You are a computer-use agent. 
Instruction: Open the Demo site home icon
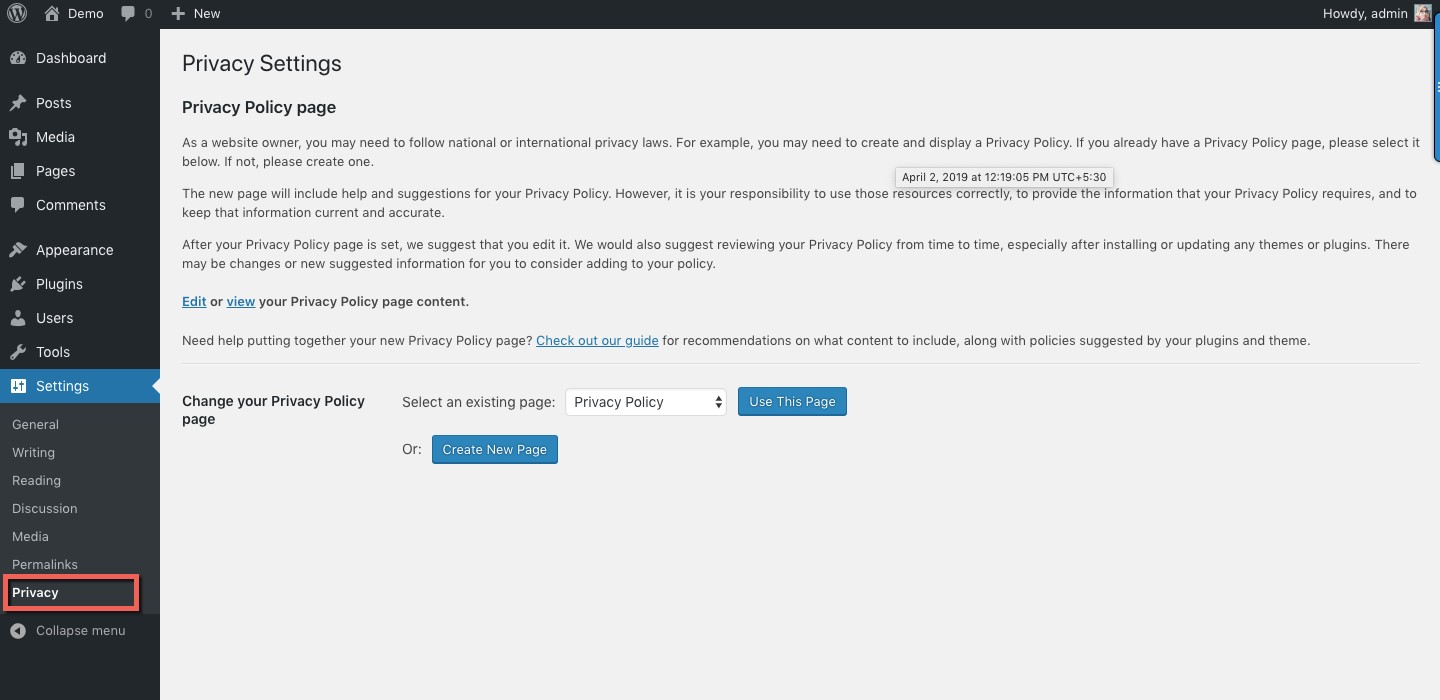[53, 14]
